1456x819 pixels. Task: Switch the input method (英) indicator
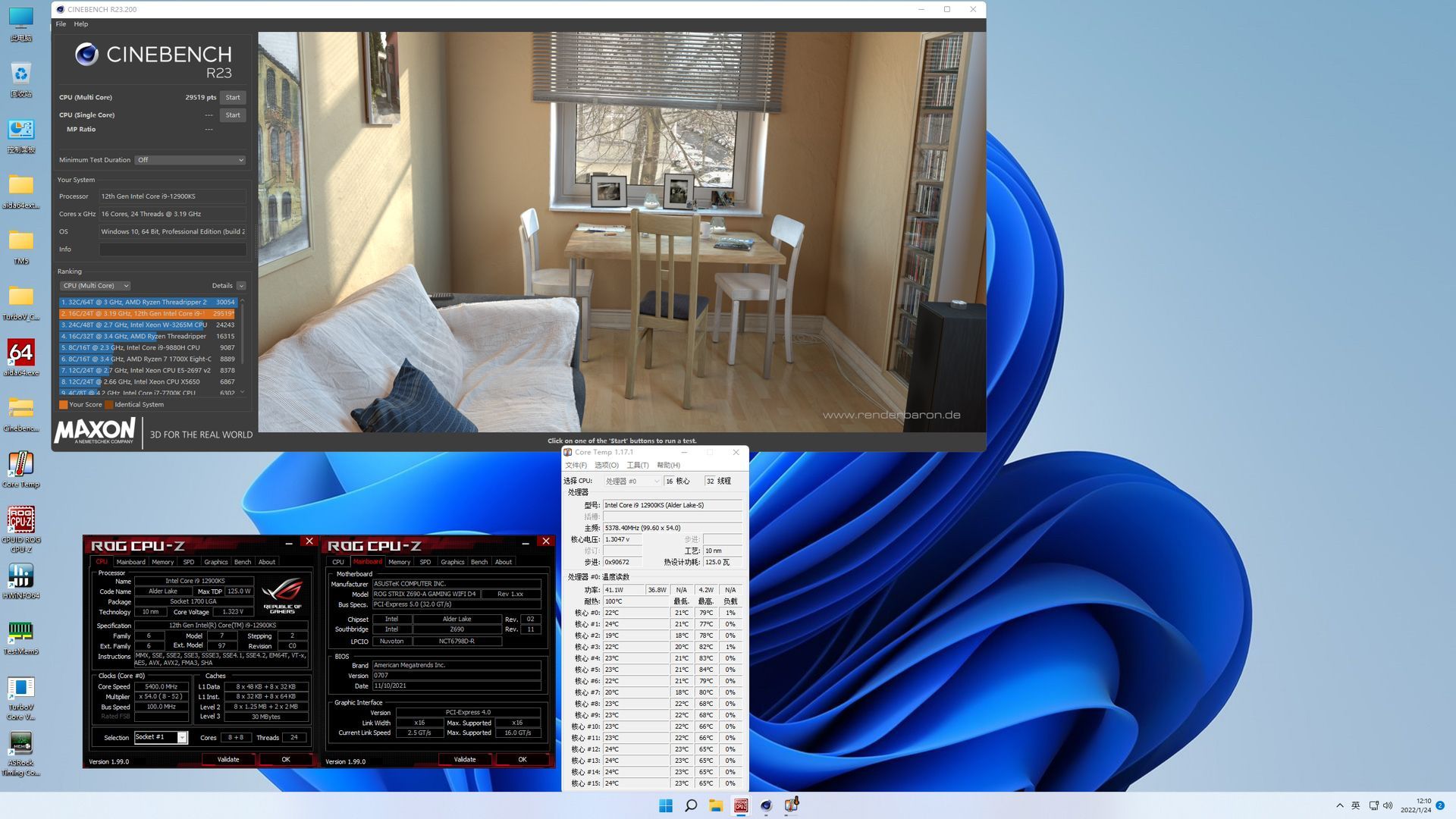[x=1356, y=805]
